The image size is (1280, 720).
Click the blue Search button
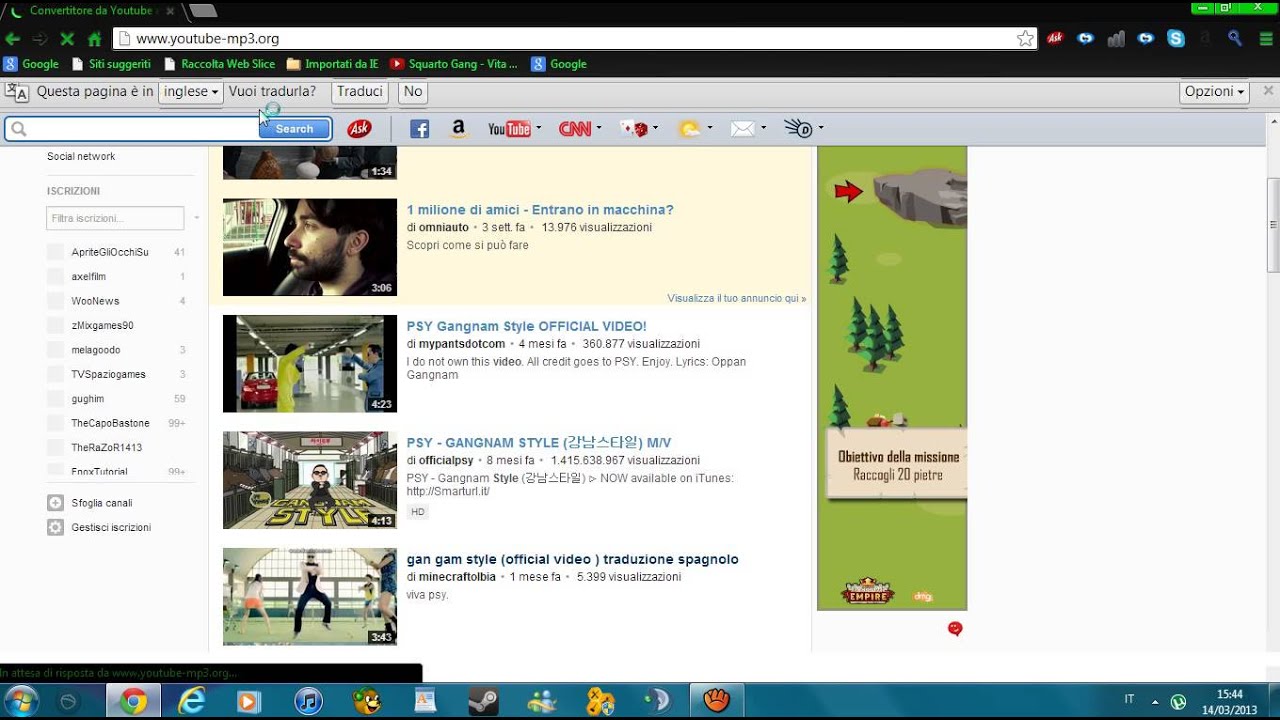click(x=294, y=129)
